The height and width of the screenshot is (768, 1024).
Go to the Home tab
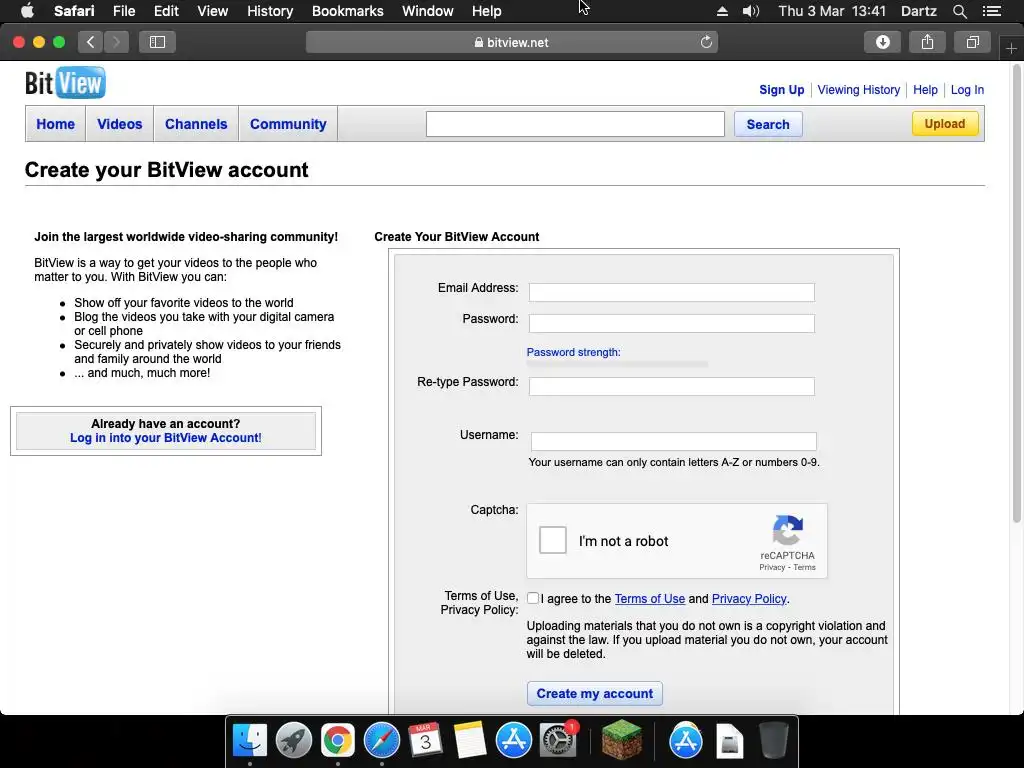[56, 124]
